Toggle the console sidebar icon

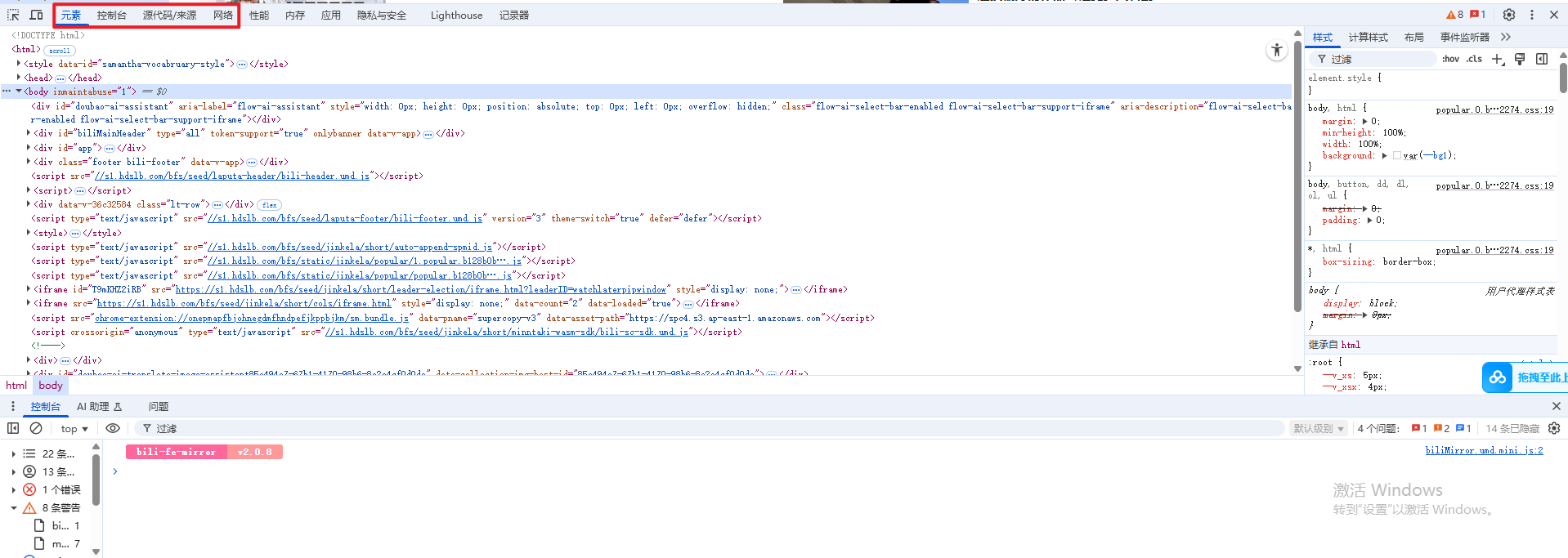(x=13, y=428)
